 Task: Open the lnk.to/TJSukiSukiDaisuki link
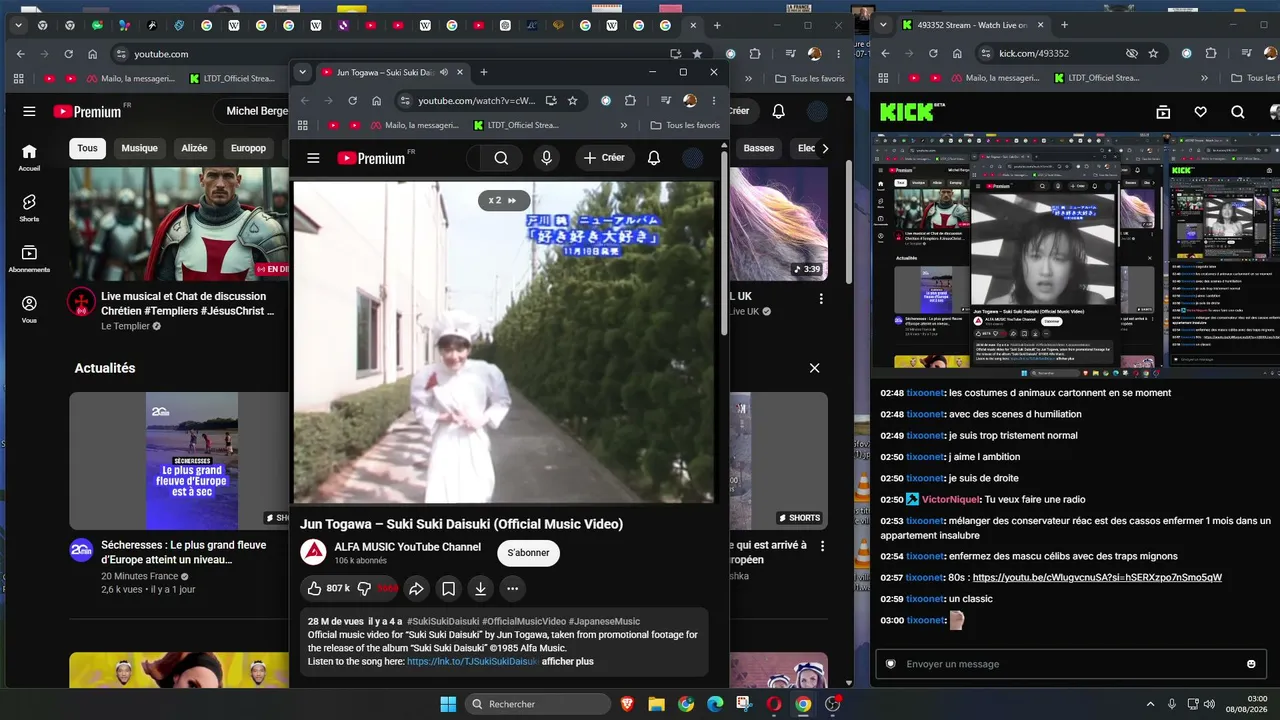472,662
